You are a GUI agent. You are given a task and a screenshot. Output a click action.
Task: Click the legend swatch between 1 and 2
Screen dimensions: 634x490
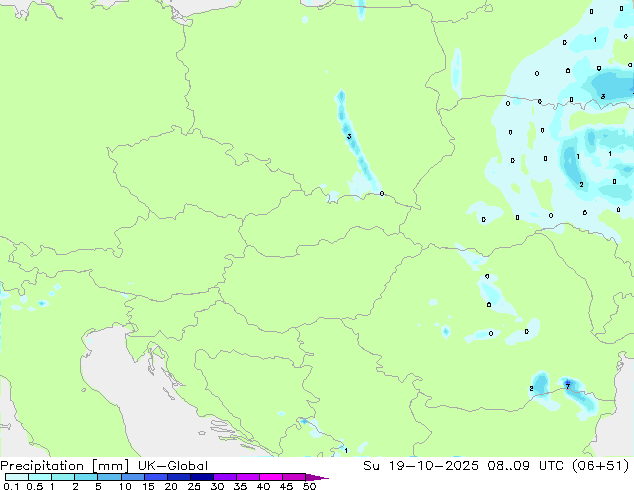63,477
